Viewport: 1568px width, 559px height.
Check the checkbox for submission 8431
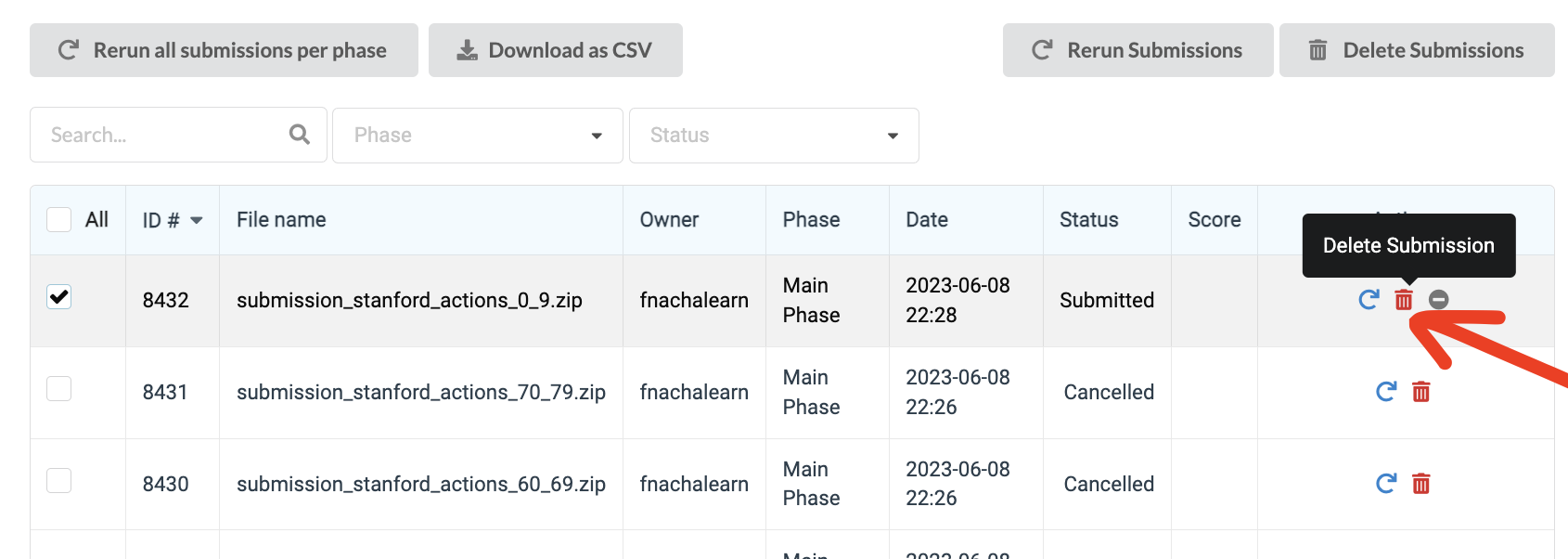(x=58, y=388)
